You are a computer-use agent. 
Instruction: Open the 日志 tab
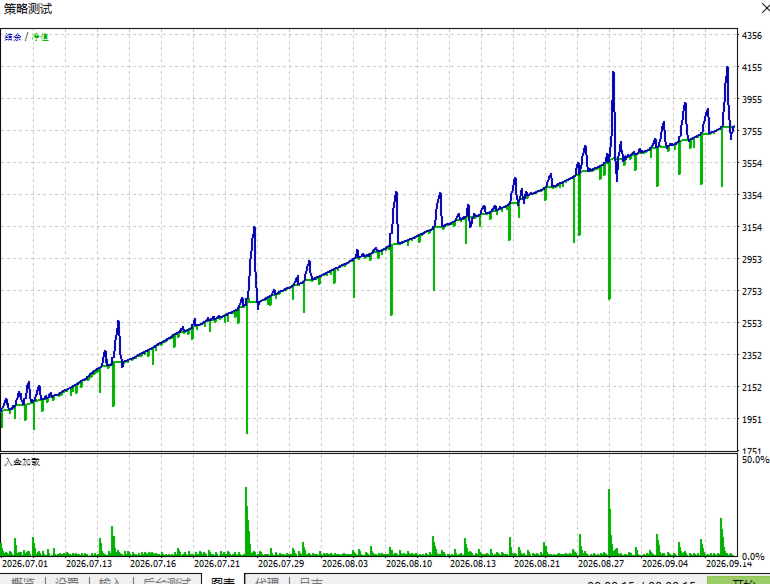(x=311, y=581)
